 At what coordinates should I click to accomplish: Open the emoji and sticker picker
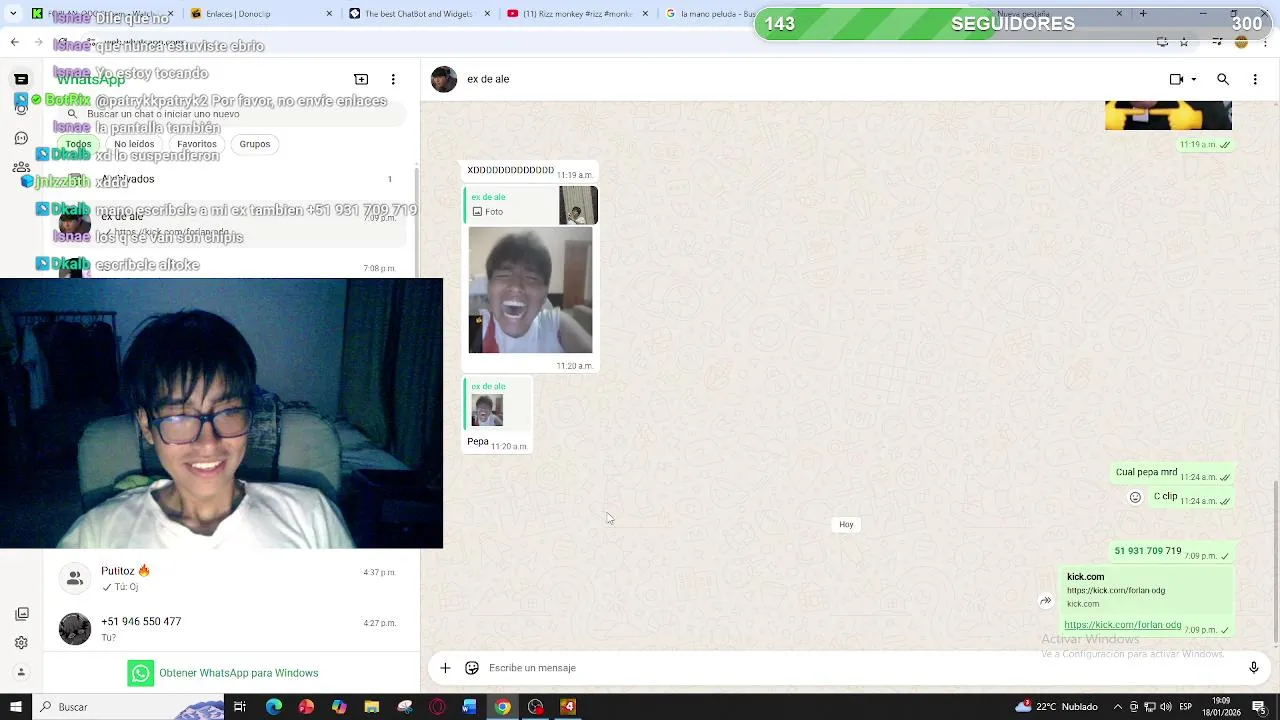tap(472, 668)
